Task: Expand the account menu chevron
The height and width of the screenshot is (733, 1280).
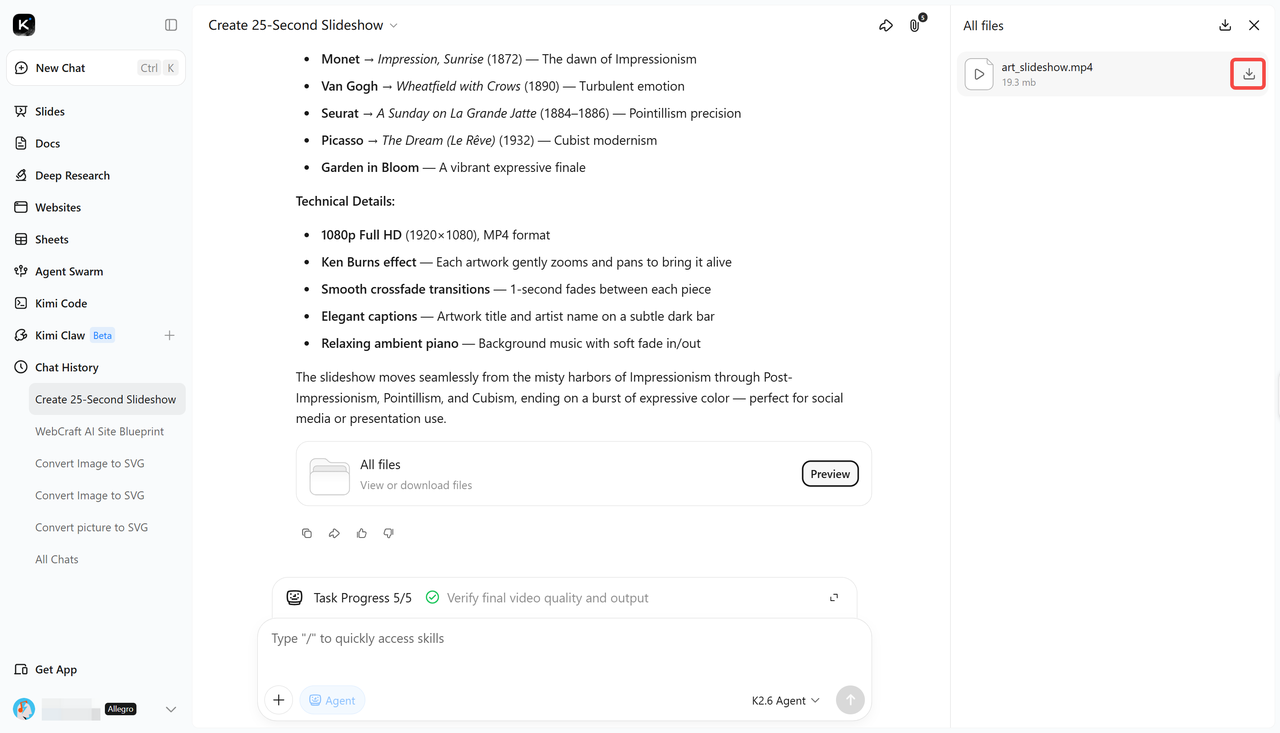Action: coord(171,709)
